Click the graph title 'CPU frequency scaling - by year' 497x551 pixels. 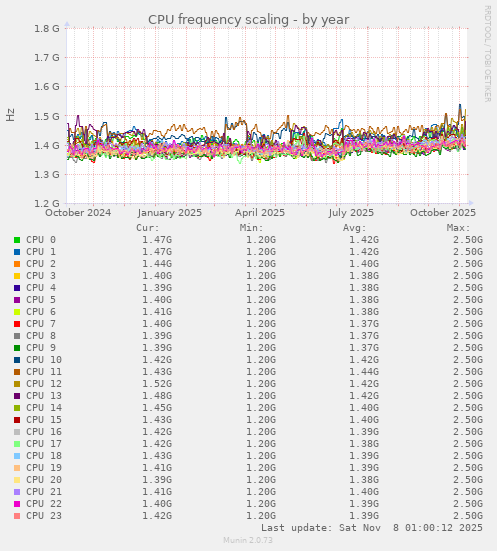pyautogui.click(x=248, y=20)
